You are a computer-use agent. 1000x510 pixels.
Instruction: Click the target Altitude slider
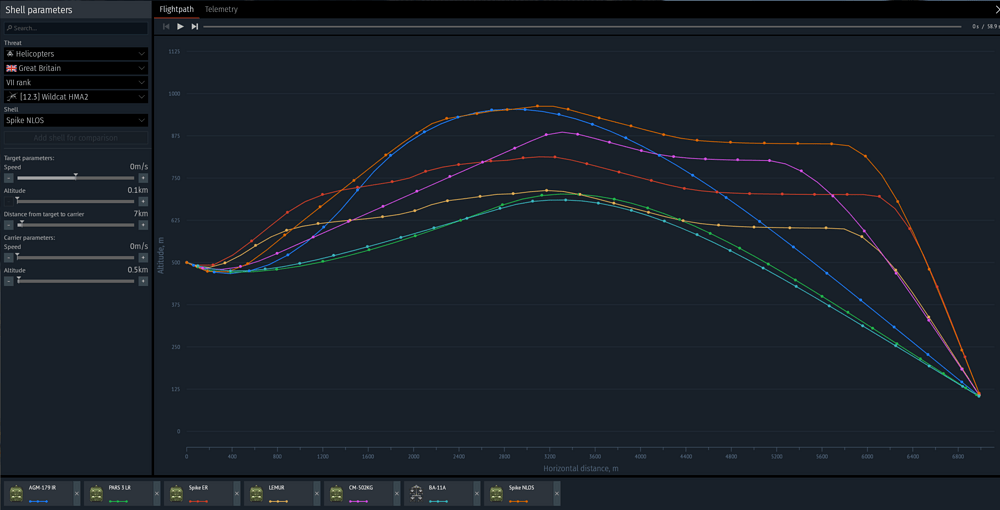point(76,201)
